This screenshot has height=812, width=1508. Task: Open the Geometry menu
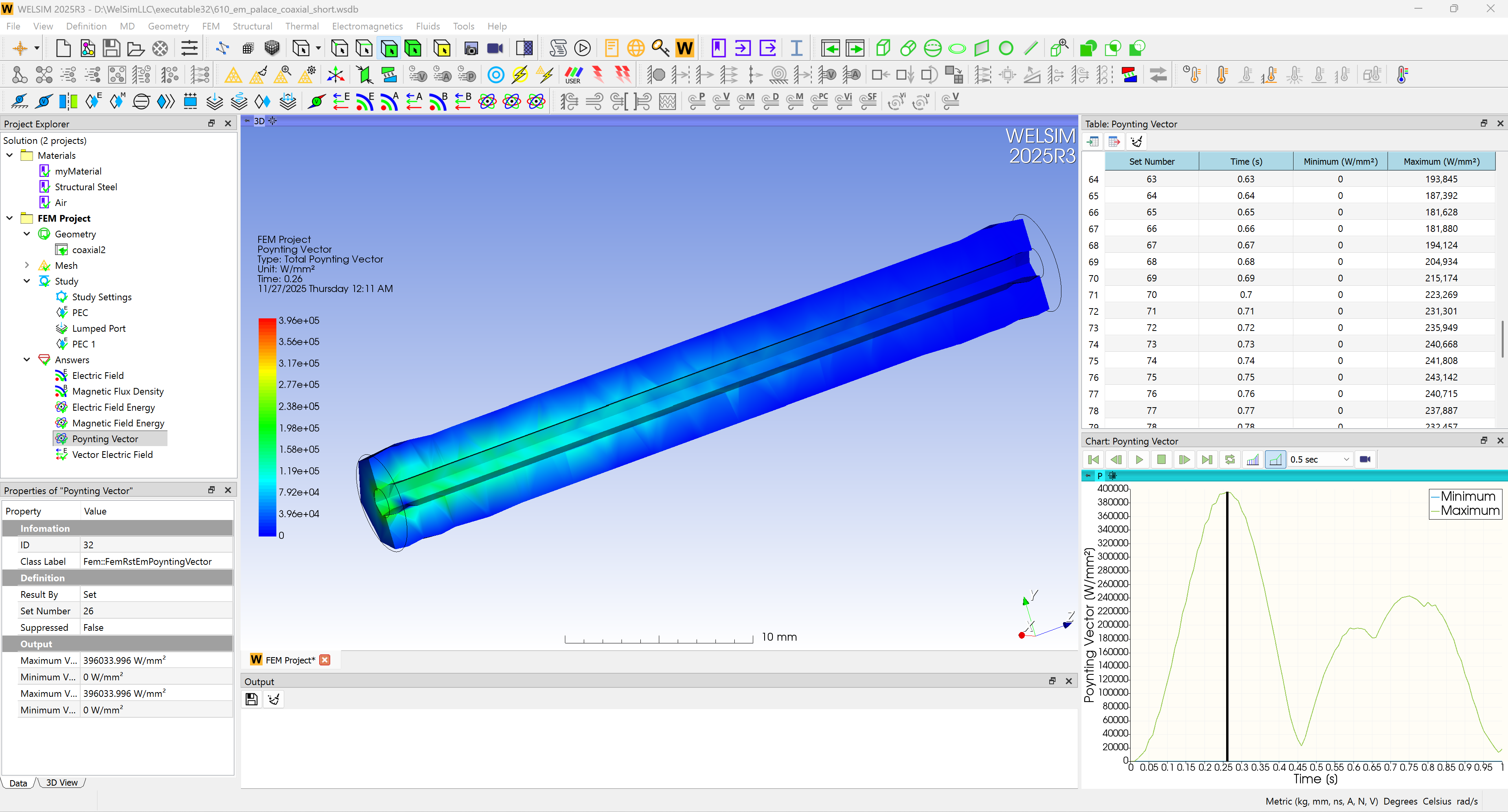pos(168,26)
